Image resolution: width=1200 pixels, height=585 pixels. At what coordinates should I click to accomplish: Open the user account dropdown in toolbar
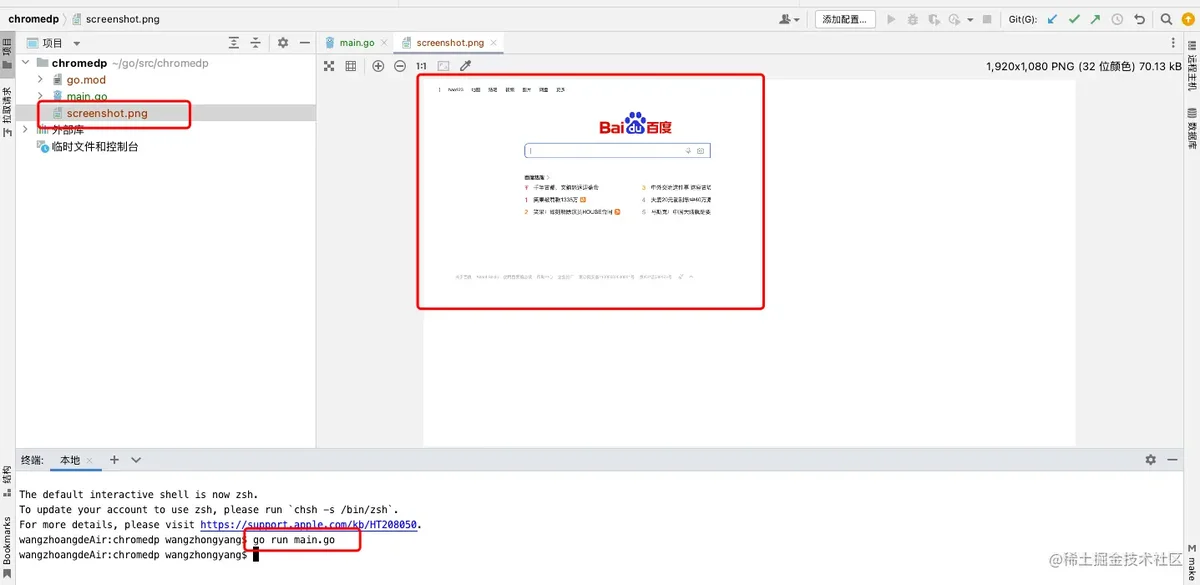click(x=789, y=19)
